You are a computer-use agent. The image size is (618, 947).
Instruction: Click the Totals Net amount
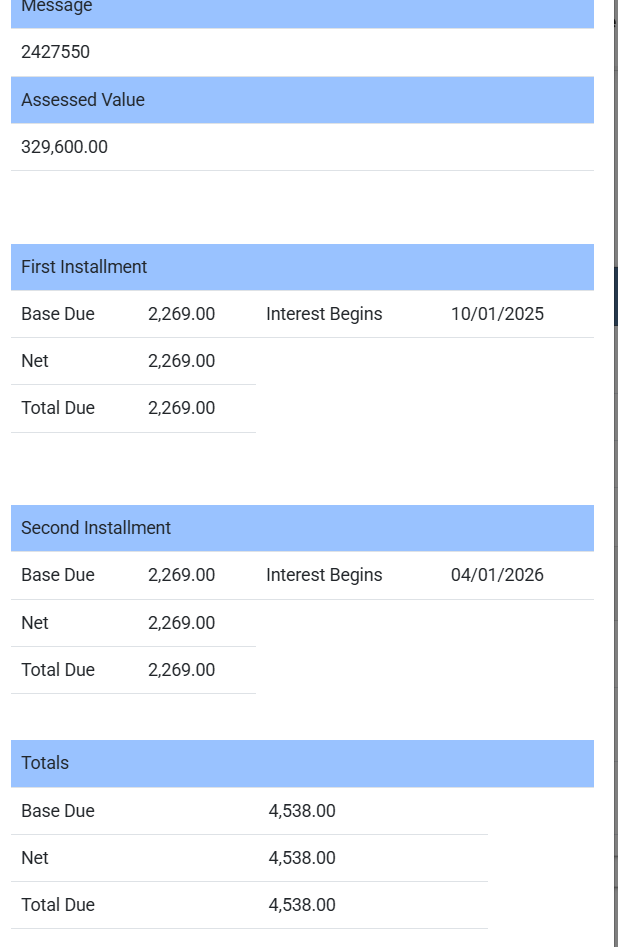(x=302, y=858)
